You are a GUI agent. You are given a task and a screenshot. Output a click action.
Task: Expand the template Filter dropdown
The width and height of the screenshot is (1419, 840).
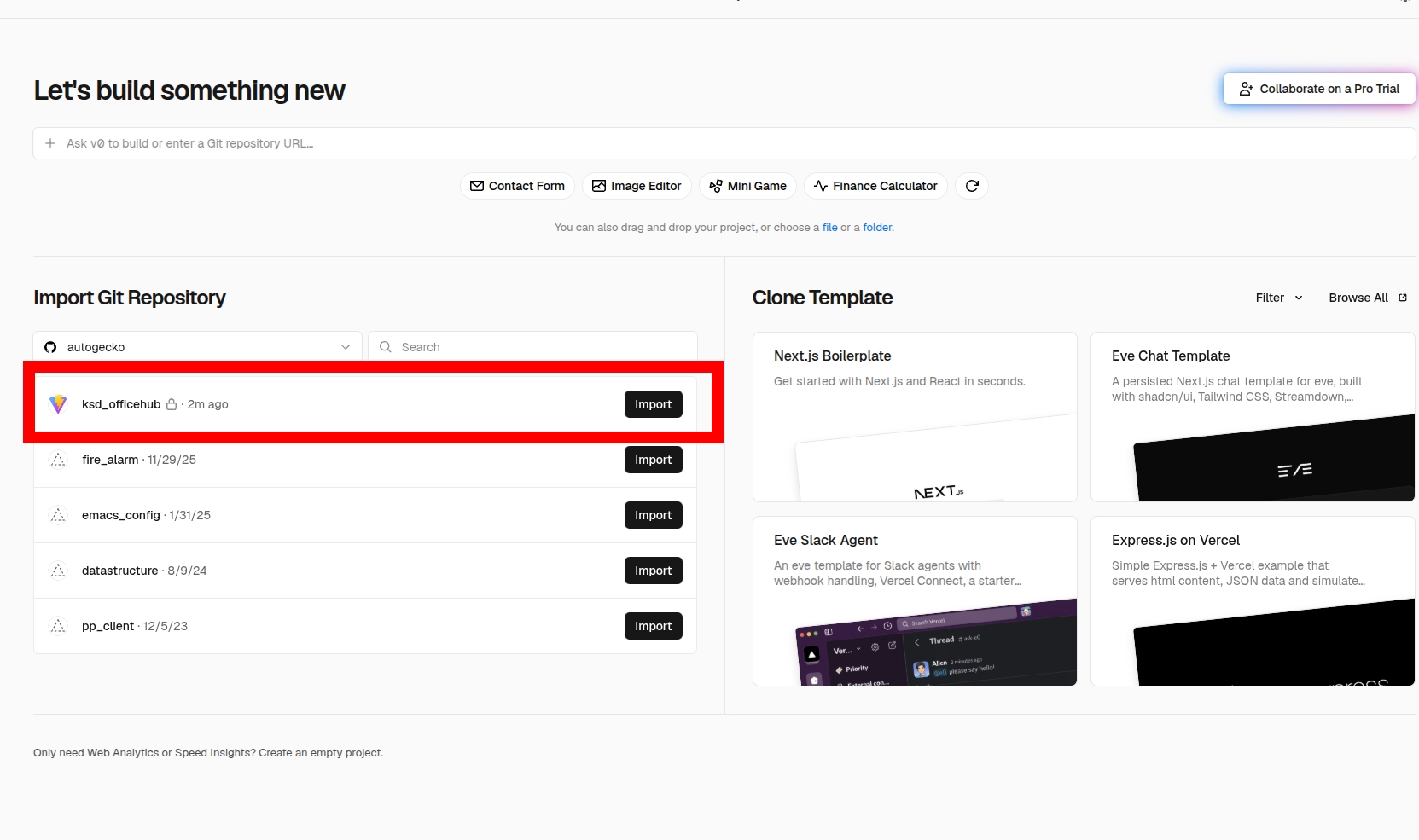coord(1279,298)
